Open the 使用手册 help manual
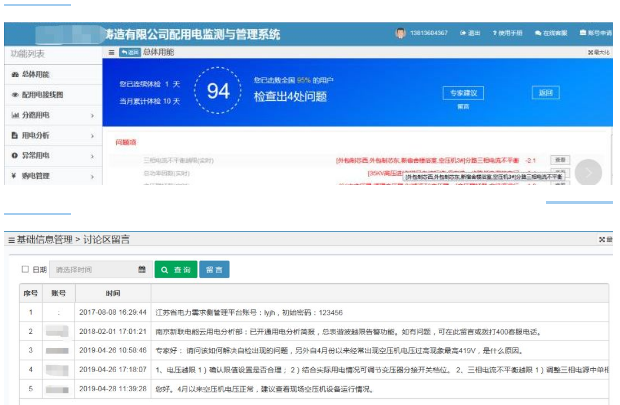This screenshot has width=620, height=405. tap(494, 33)
